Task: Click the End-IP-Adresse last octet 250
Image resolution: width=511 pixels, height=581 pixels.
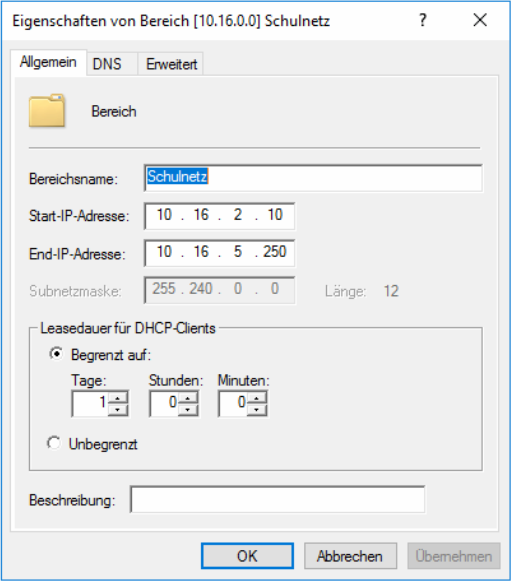Action: tap(275, 252)
